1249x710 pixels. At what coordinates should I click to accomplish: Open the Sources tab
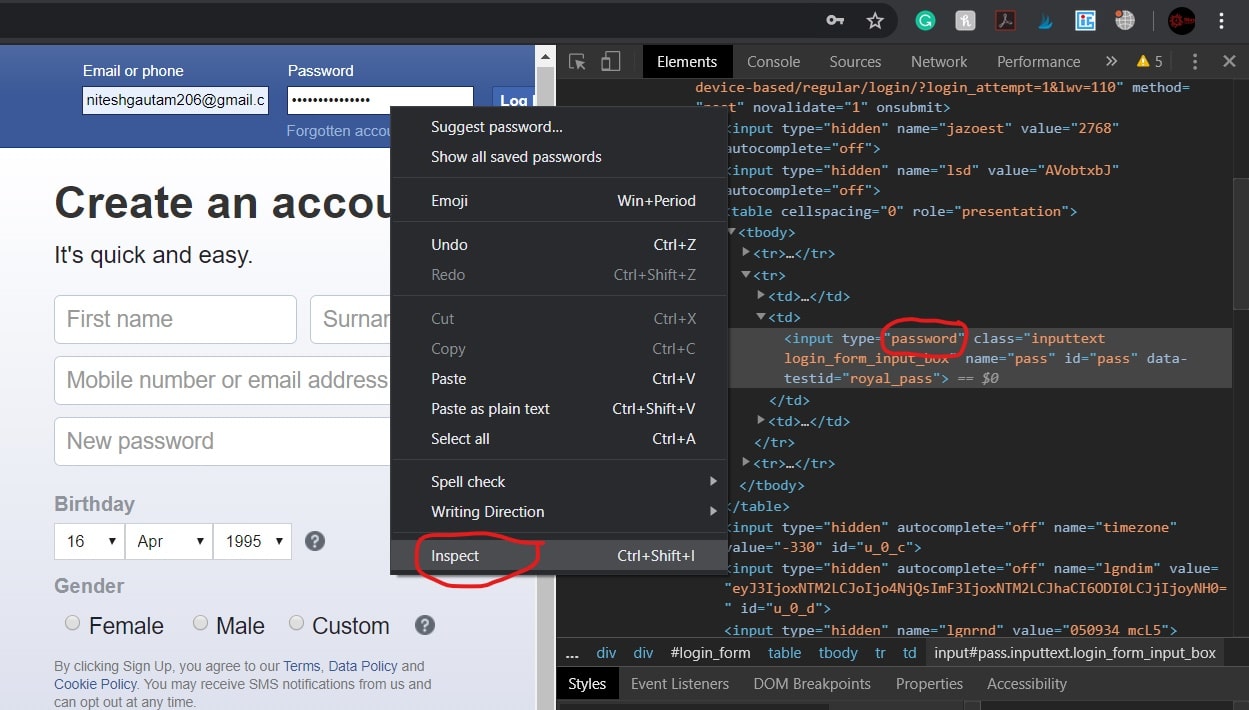[x=855, y=62]
